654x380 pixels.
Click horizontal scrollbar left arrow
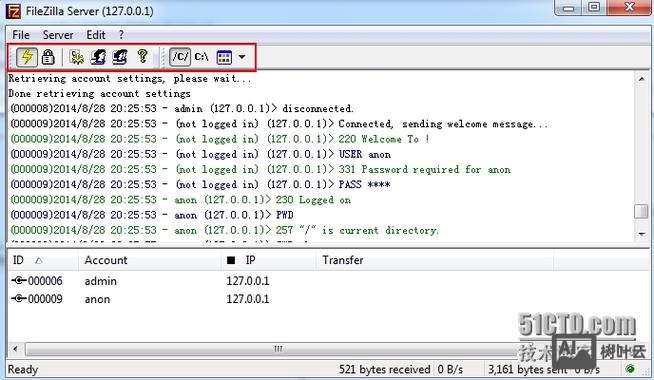tap(15, 349)
